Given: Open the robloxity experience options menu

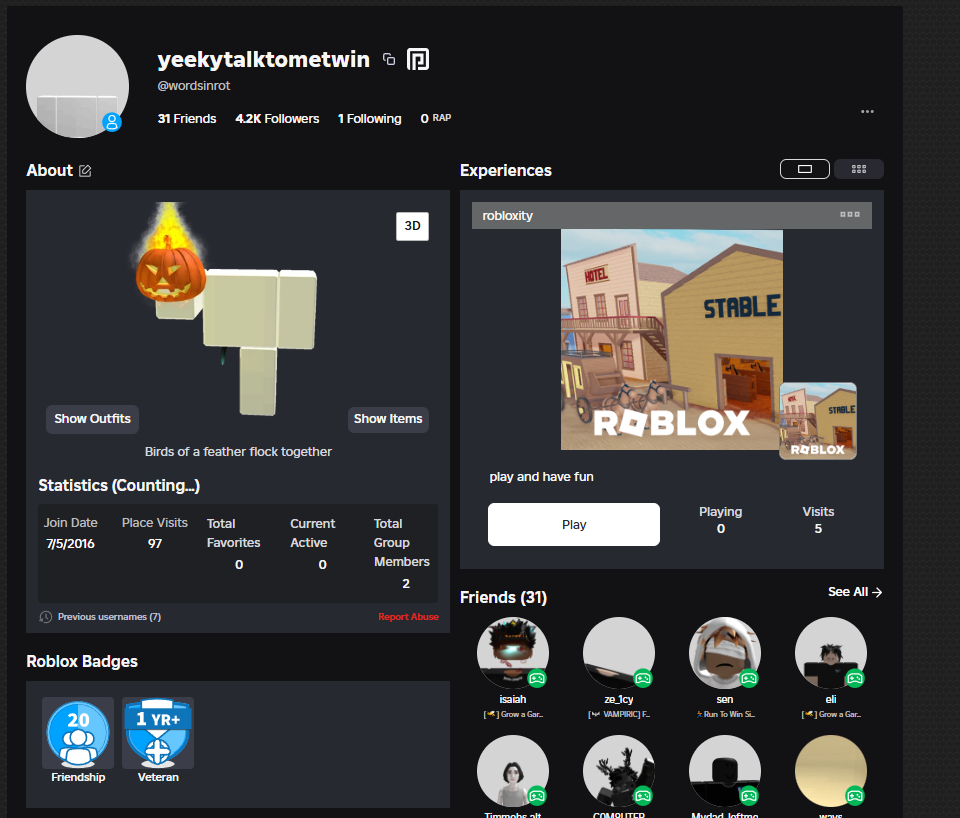Looking at the screenshot, I should click(850, 214).
